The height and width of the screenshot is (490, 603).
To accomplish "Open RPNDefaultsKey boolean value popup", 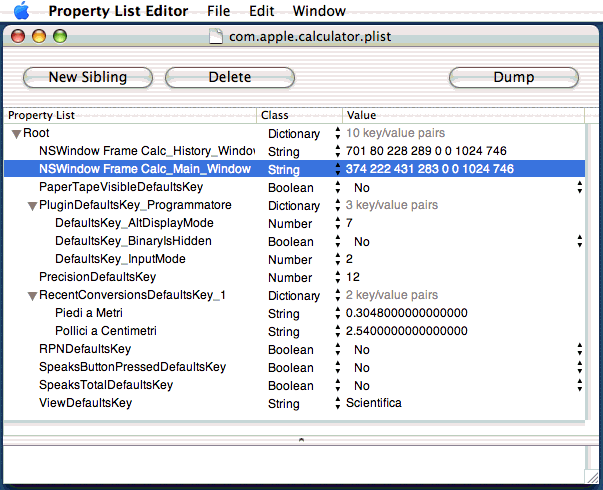I will (x=580, y=349).
